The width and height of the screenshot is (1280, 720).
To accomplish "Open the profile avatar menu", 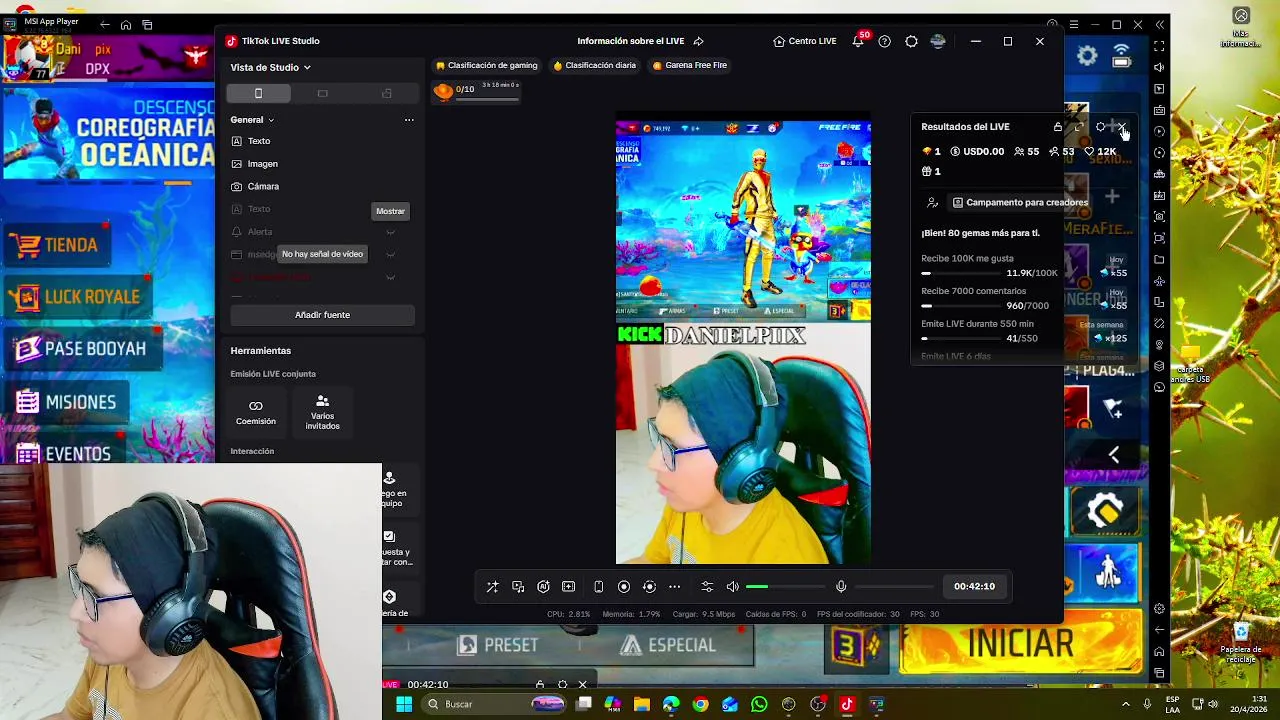I will [938, 41].
